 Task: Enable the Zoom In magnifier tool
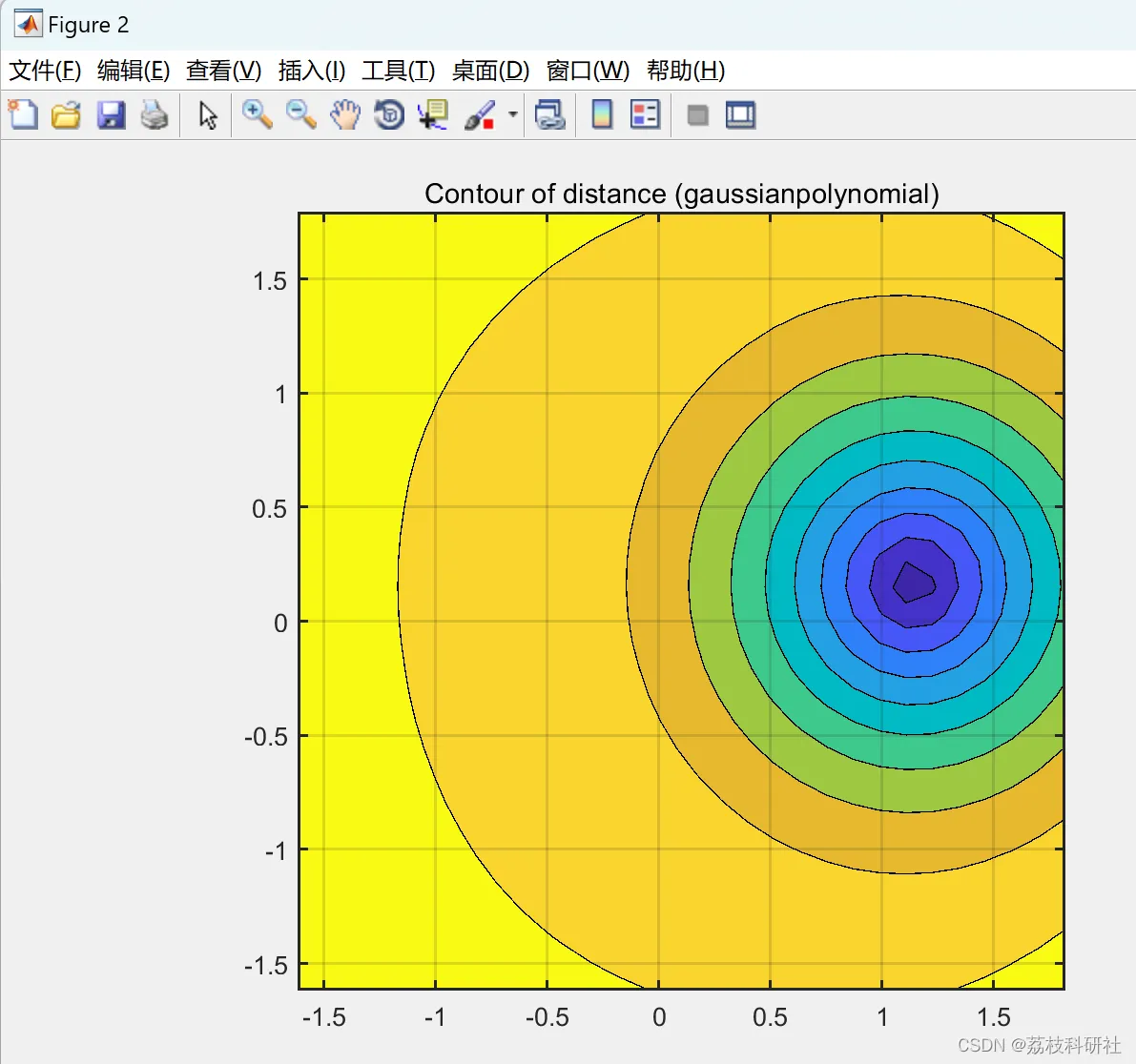pyautogui.click(x=257, y=115)
